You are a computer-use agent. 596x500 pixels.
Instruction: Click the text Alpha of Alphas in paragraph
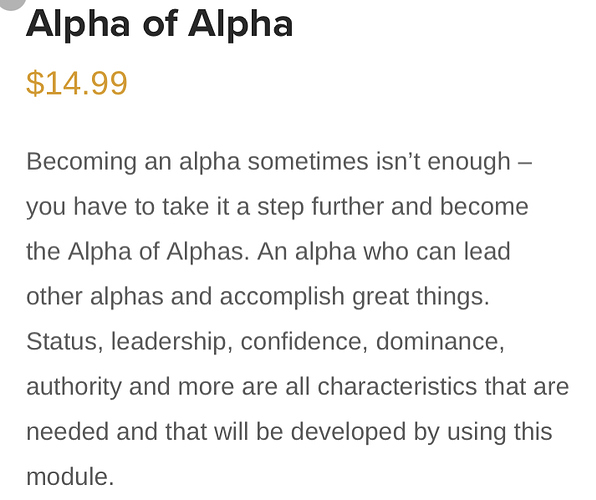pyautogui.click(x=156, y=252)
